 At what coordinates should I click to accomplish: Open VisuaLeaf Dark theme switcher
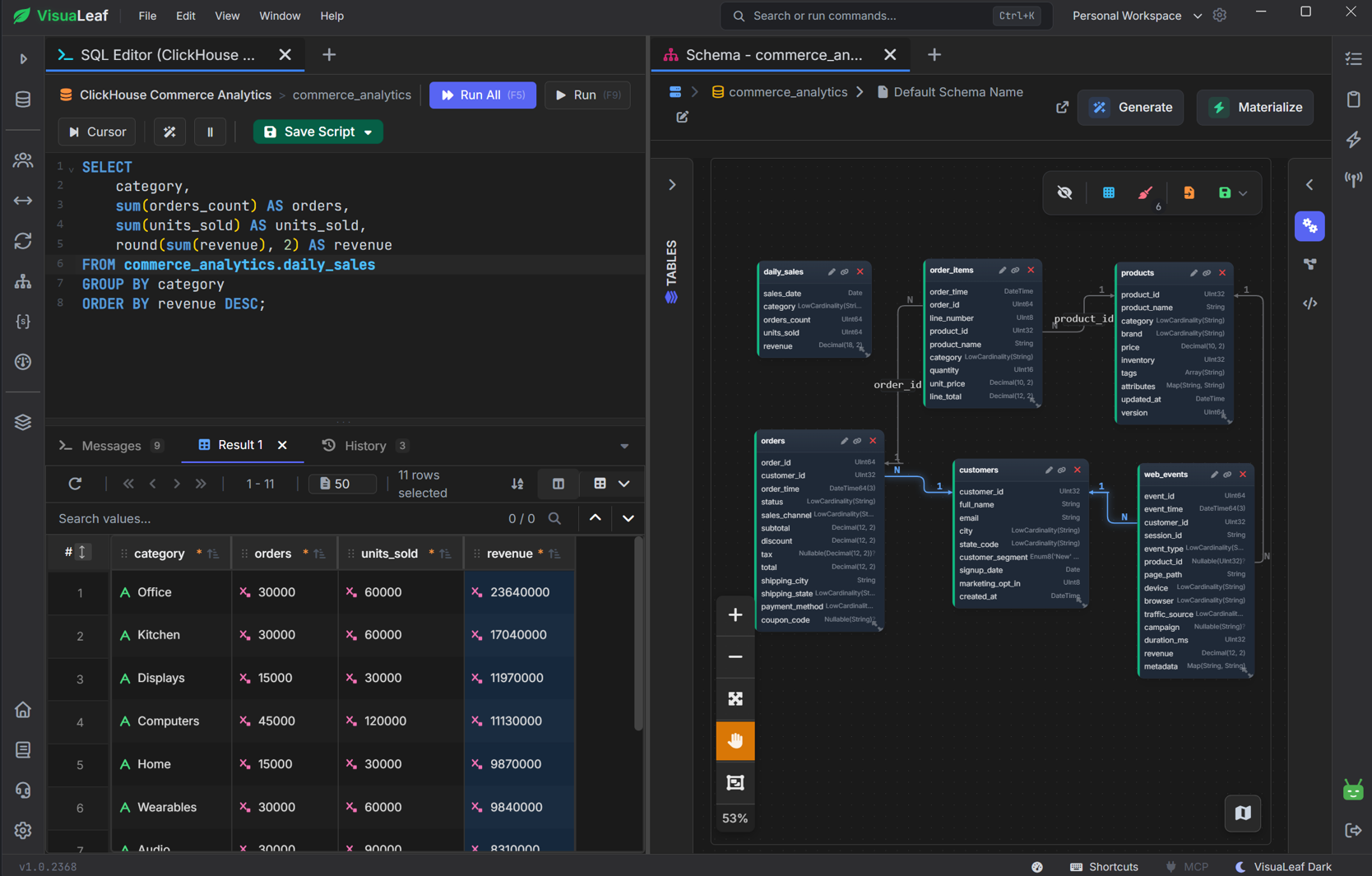[1283, 867]
